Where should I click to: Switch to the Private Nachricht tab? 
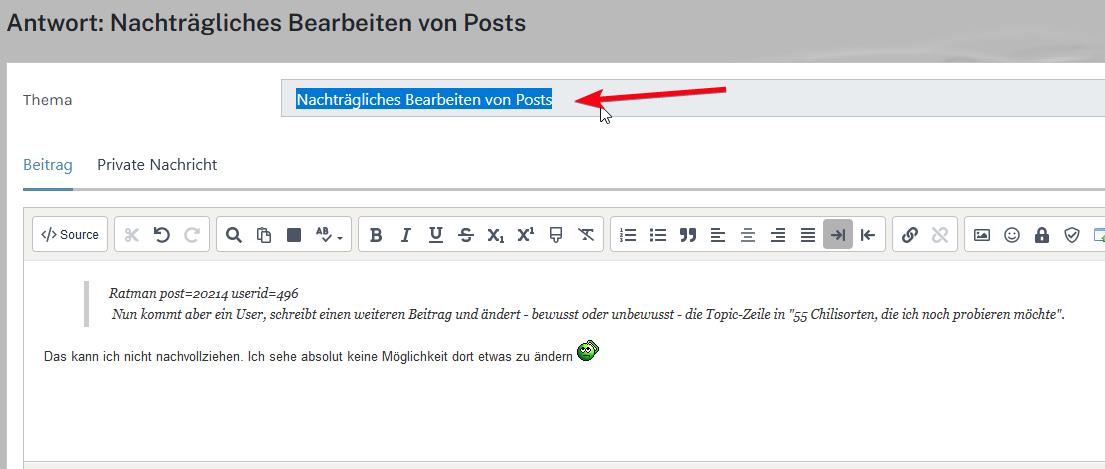pyautogui.click(x=157, y=165)
